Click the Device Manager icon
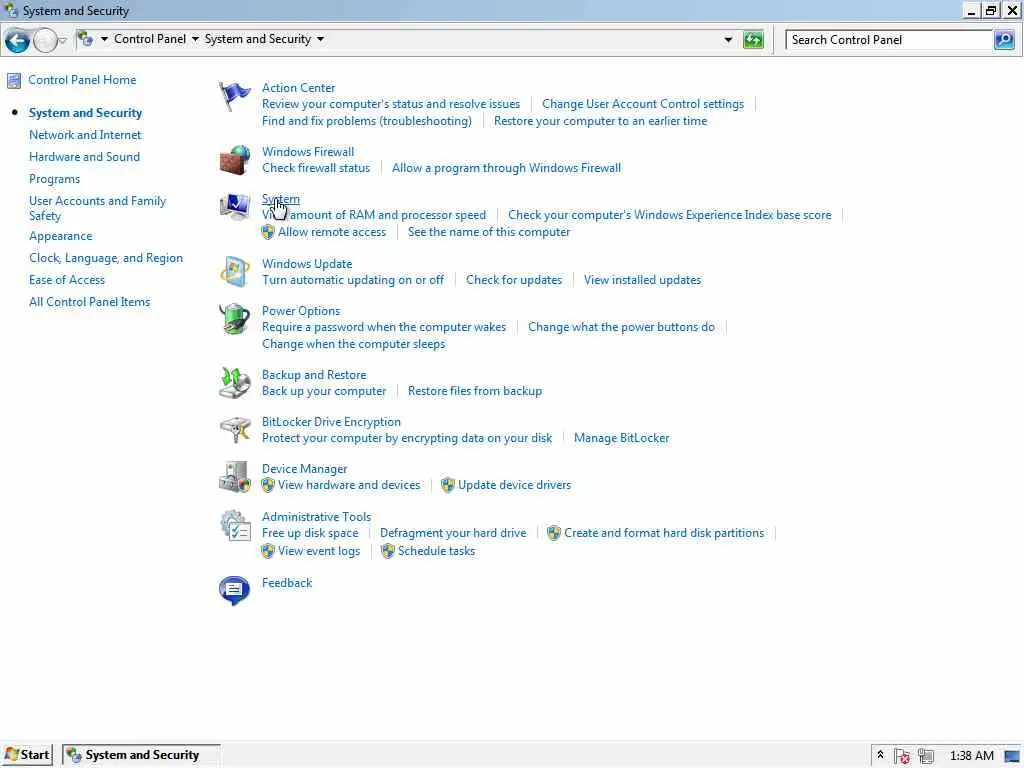 click(234, 477)
